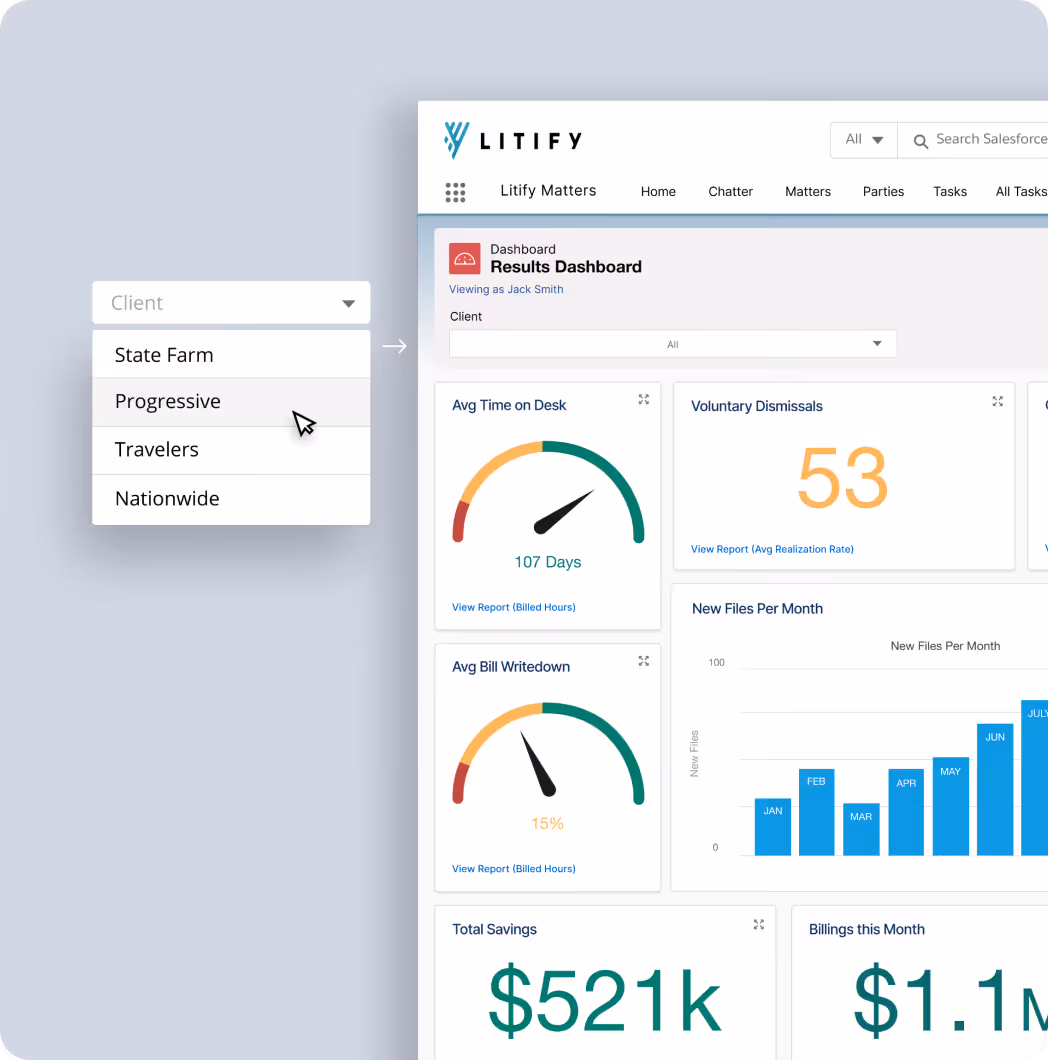Click the JUN bar in chart
The width and height of the screenshot is (1048, 1060).
click(995, 790)
